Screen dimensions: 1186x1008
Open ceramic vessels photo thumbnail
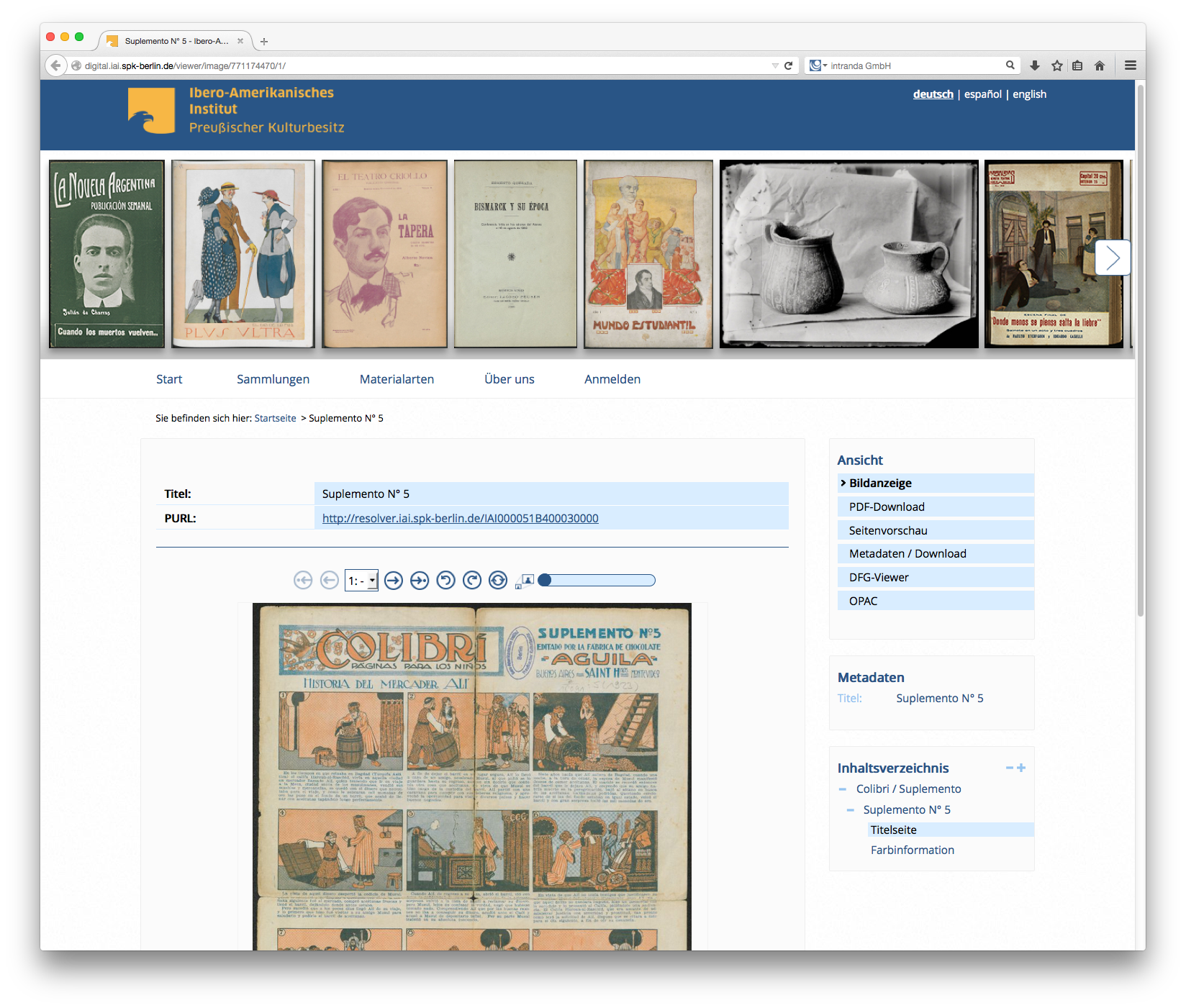(x=849, y=254)
